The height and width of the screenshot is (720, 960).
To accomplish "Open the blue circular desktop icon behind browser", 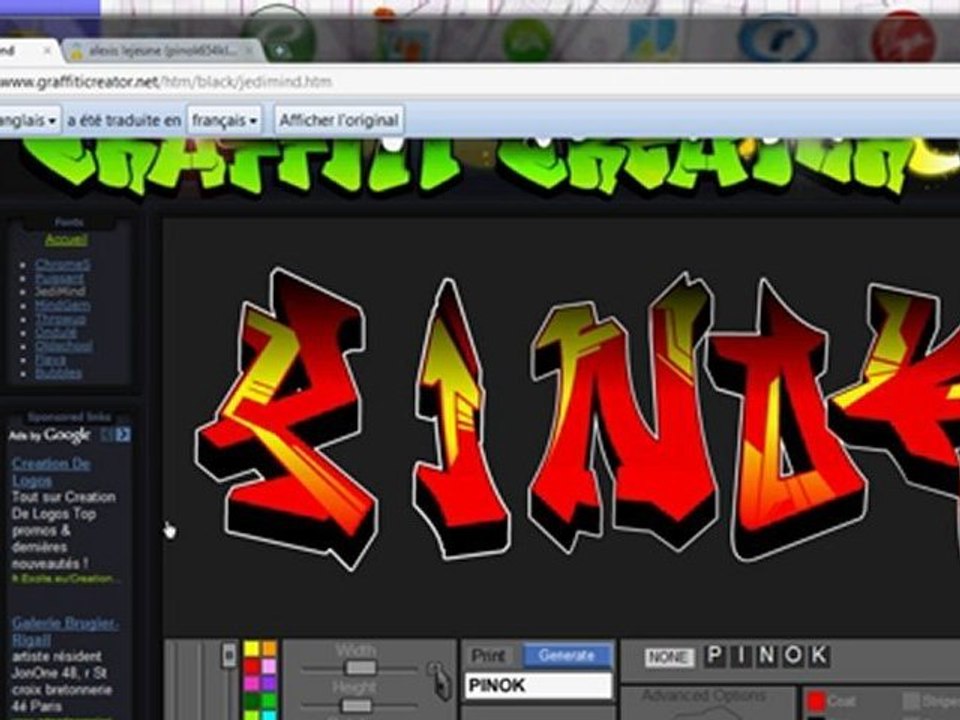I will [x=778, y=38].
